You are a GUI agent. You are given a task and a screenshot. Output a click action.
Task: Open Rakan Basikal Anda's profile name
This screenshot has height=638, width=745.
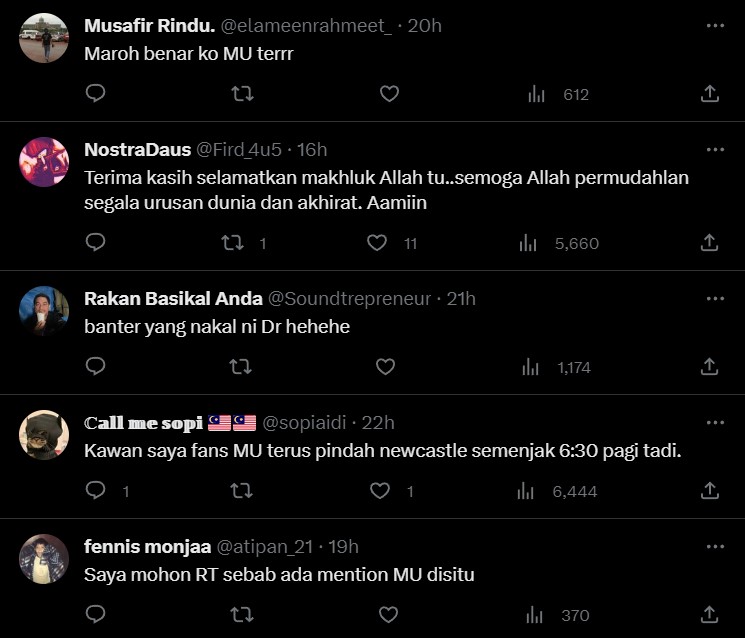click(173, 298)
